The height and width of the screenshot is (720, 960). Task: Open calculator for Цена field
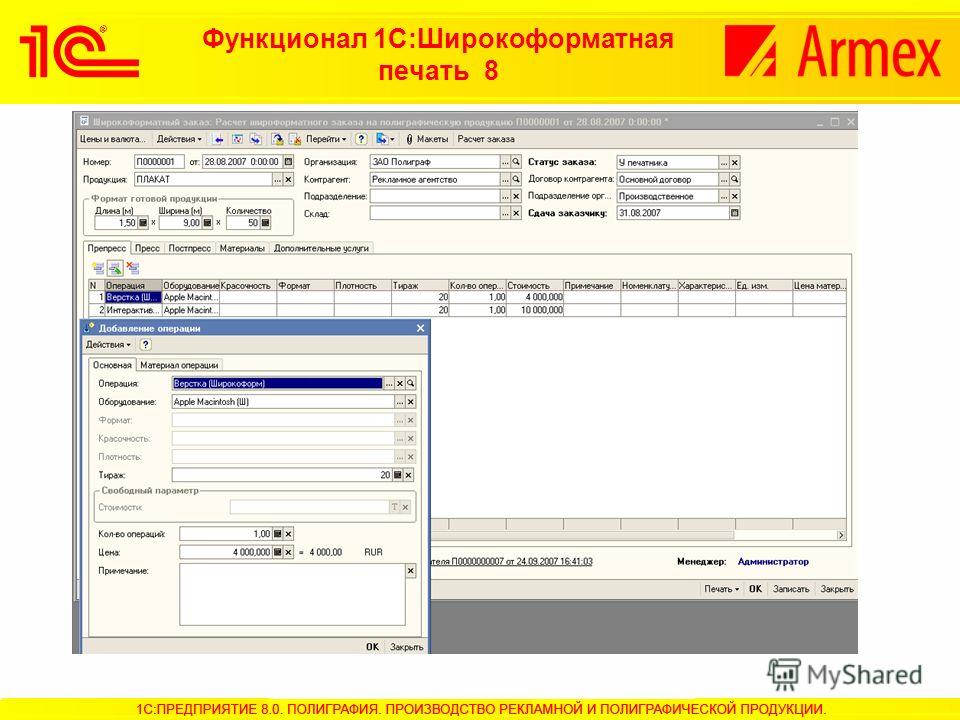277,552
